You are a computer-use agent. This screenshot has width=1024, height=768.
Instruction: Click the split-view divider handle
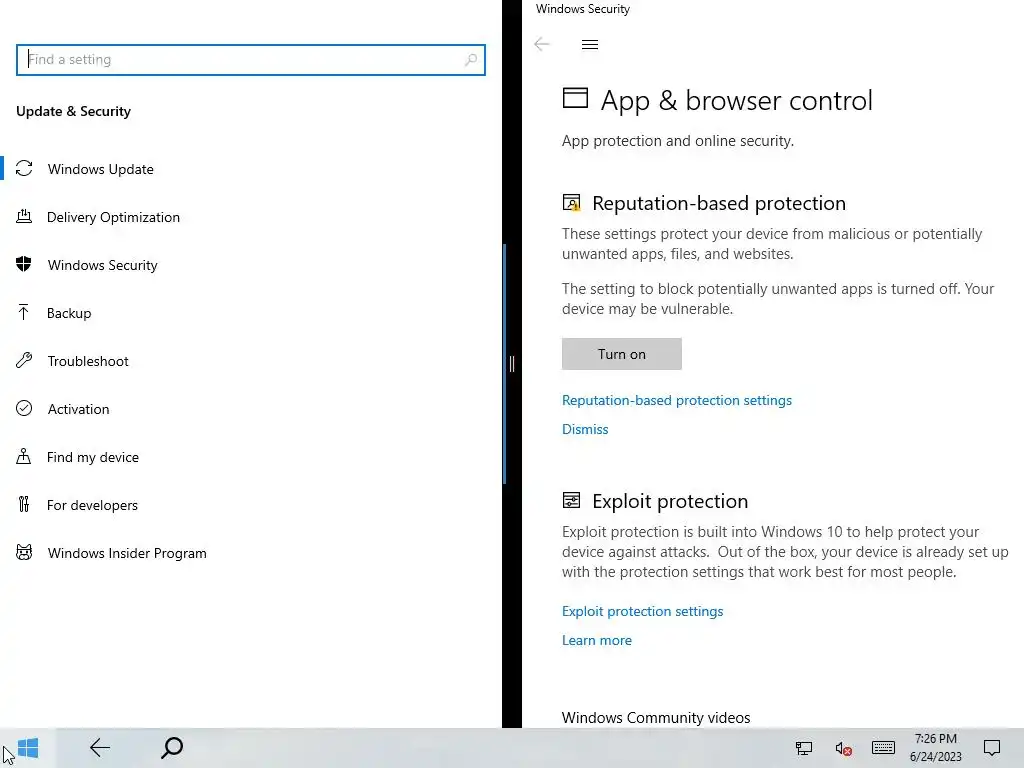tap(512, 364)
